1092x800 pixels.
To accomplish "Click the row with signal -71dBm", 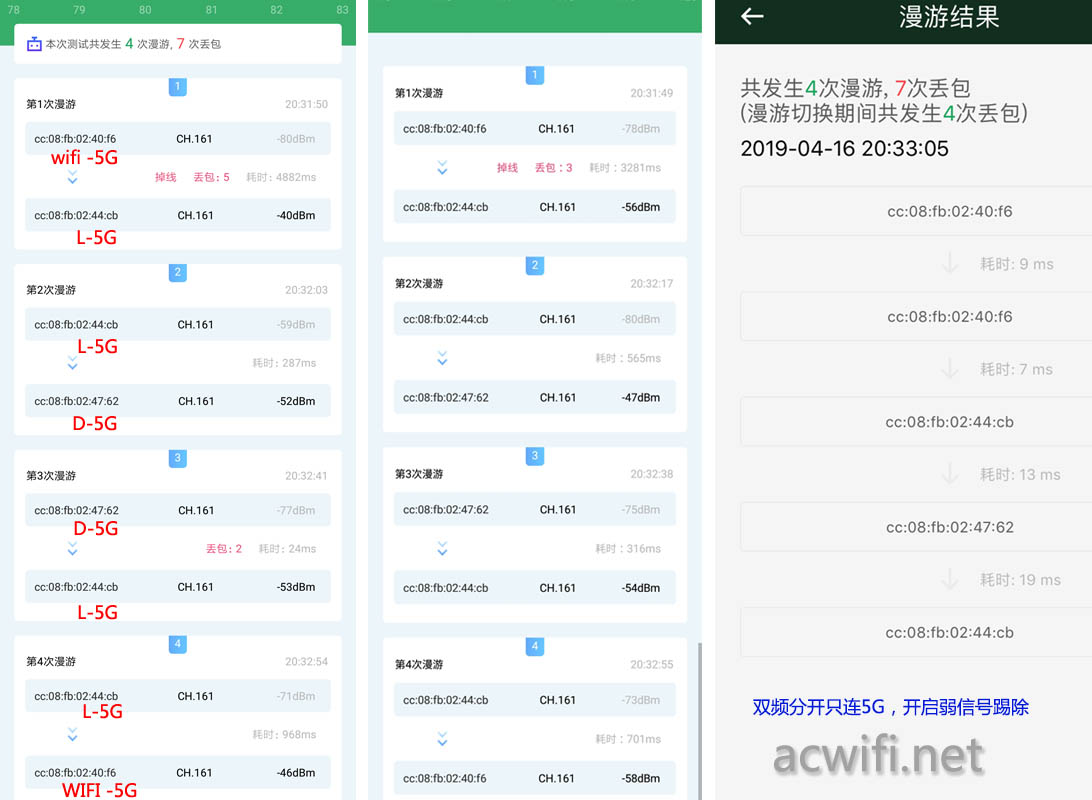I will (178, 696).
